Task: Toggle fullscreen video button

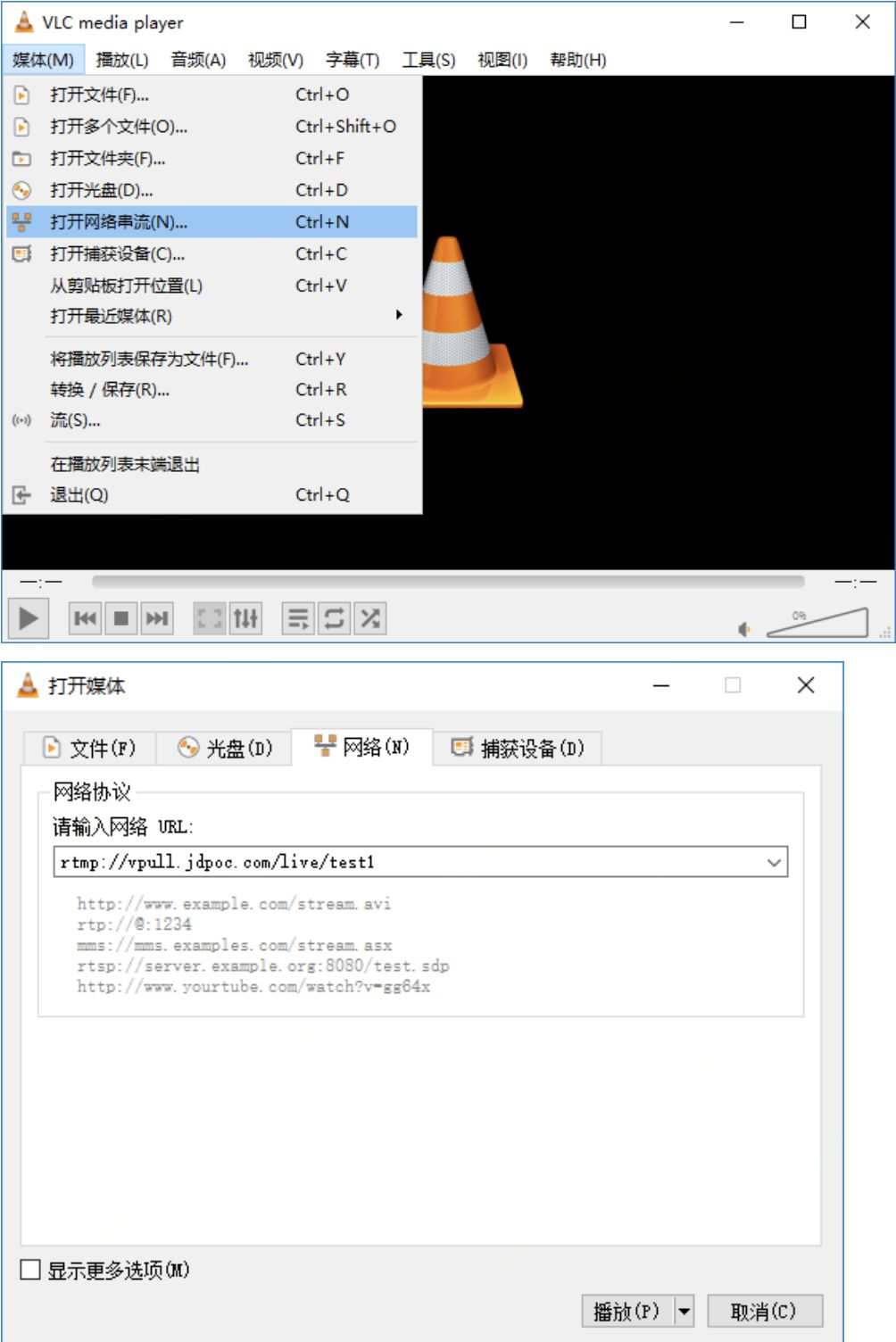Action: click(210, 618)
